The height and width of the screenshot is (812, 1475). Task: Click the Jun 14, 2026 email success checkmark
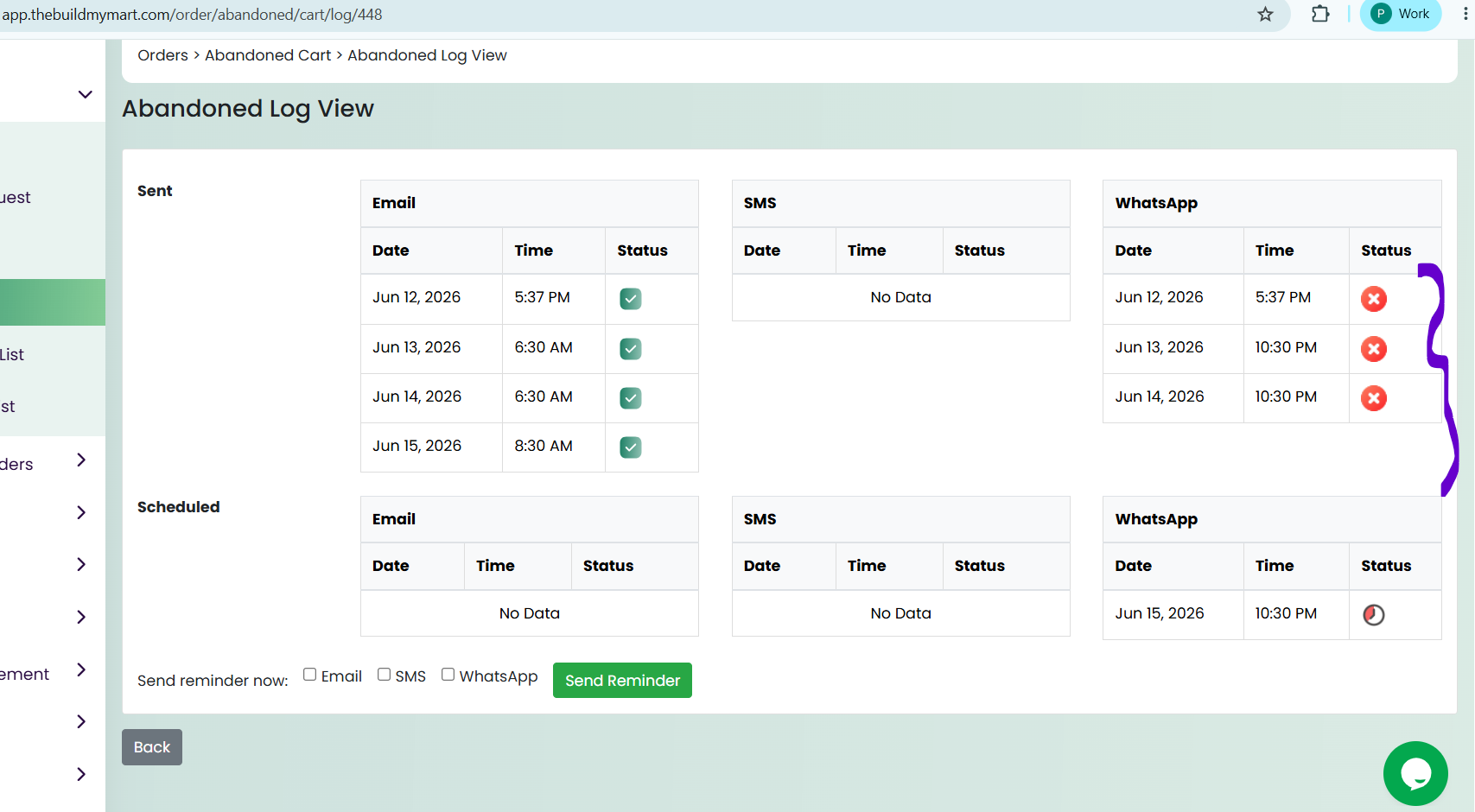pos(631,398)
